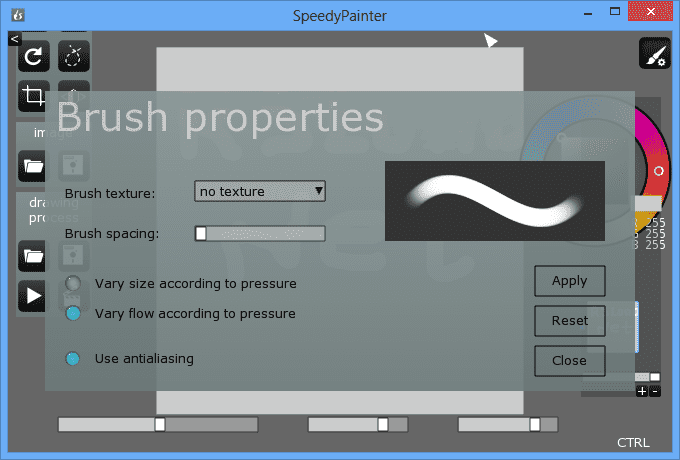Enable vary size according to pressure
Viewport: 680px width, 460px height.
click(x=73, y=284)
